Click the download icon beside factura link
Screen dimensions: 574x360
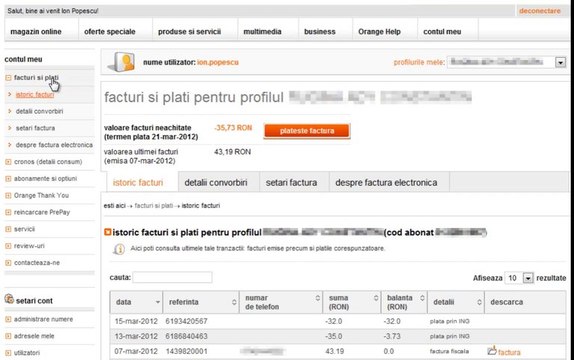pyautogui.click(x=492, y=351)
